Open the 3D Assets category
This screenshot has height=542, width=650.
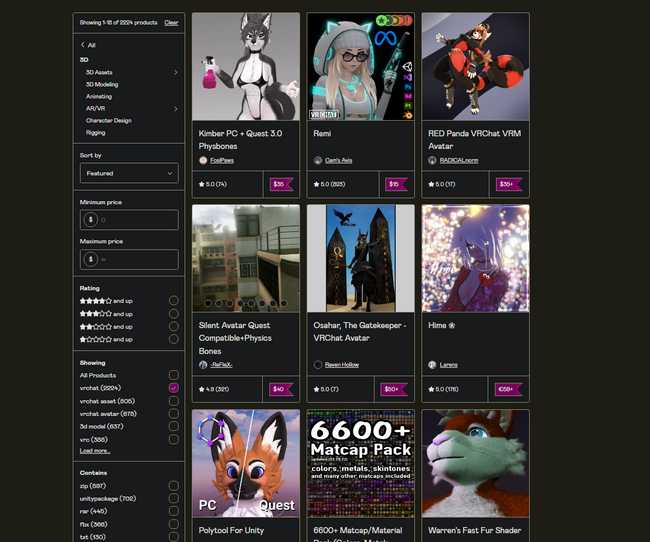coord(99,72)
